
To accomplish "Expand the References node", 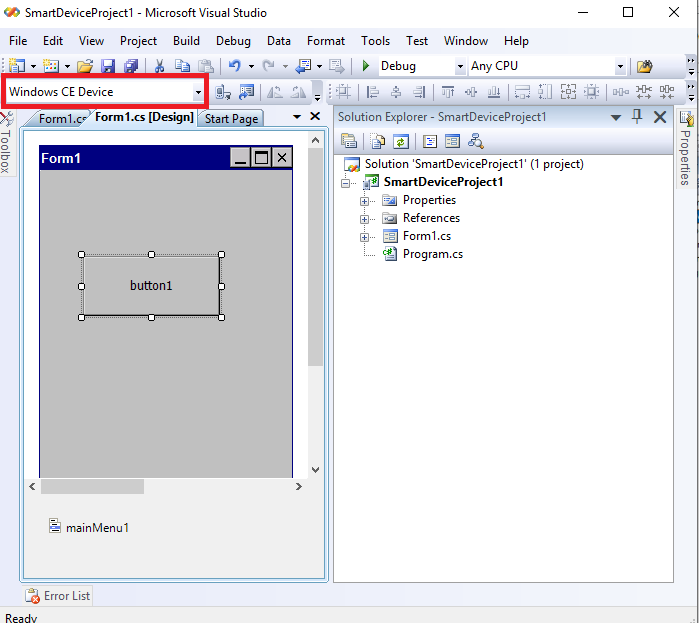I will (x=364, y=219).
